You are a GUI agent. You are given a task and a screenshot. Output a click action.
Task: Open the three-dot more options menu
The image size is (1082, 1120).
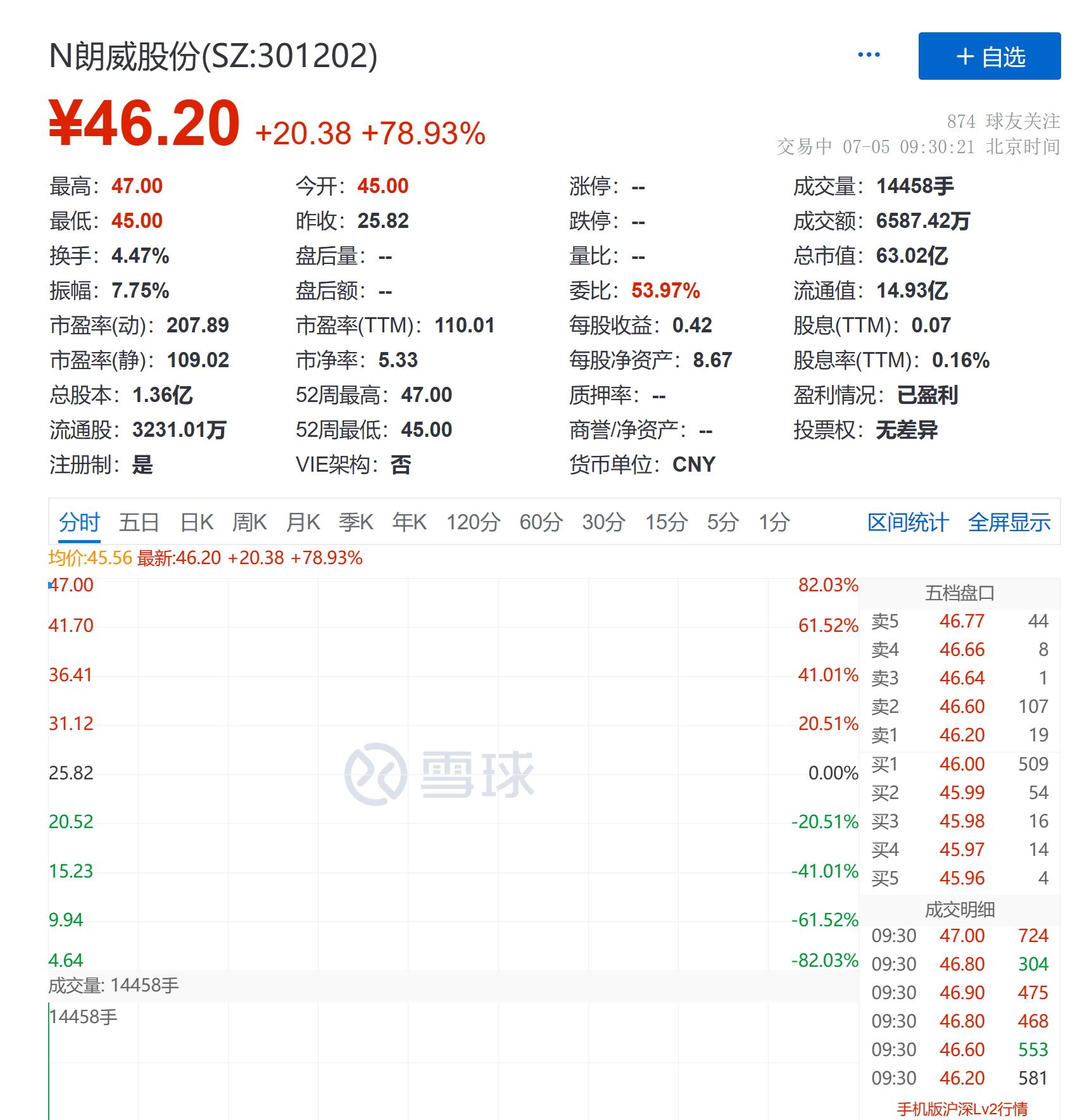click(869, 55)
